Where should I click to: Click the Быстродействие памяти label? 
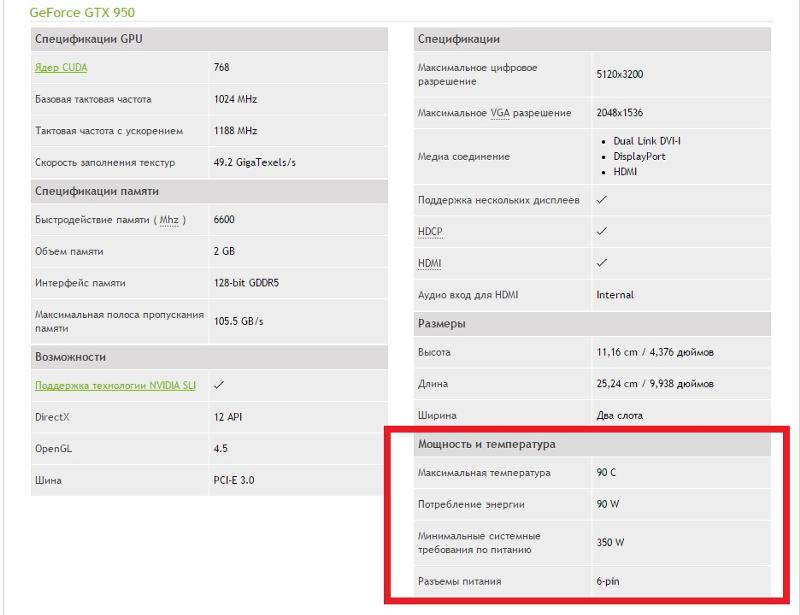[110, 219]
